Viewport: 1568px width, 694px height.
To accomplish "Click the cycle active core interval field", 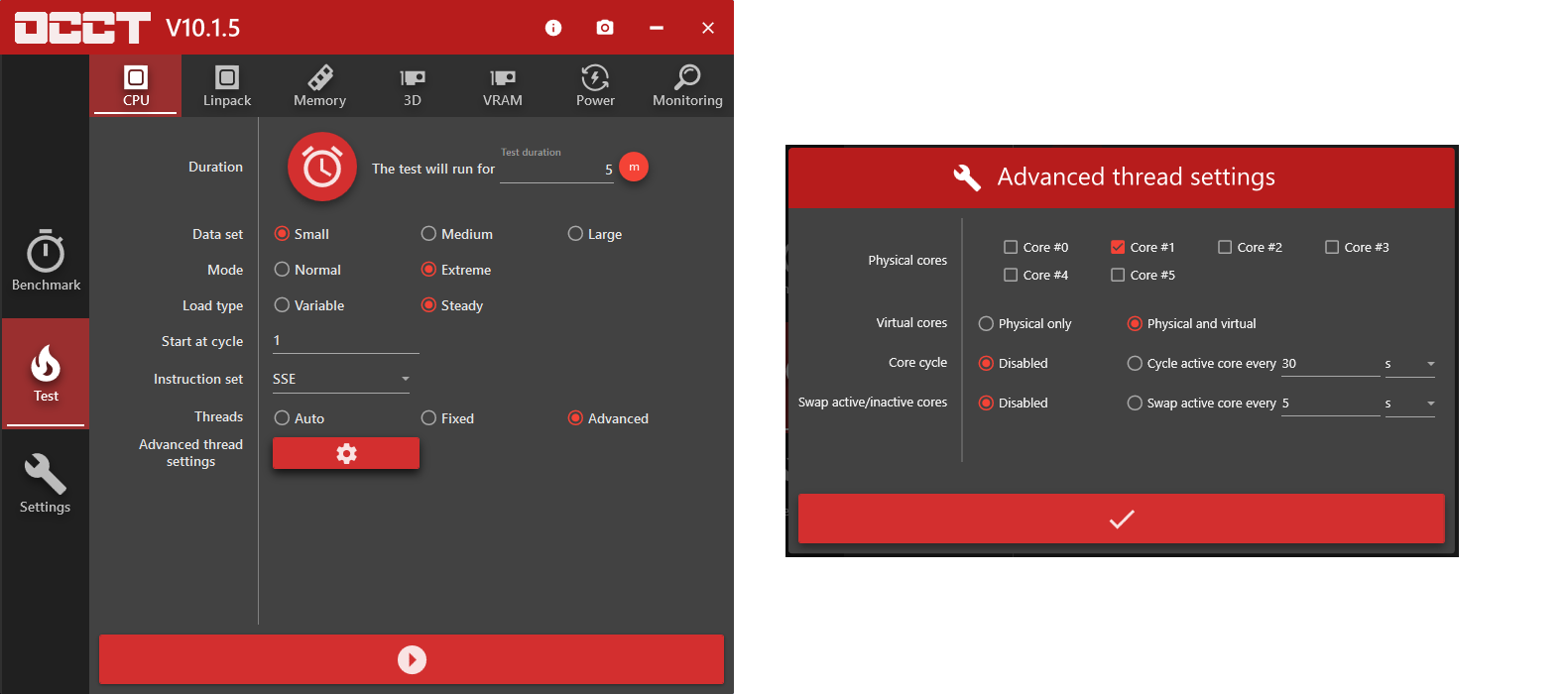I will [x=1330, y=364].
